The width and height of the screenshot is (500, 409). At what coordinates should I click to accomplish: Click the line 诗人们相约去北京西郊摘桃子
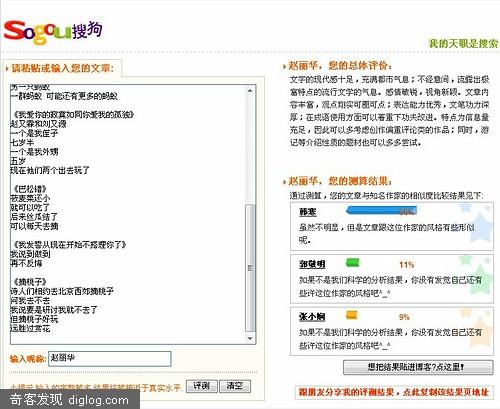[62, 291]
